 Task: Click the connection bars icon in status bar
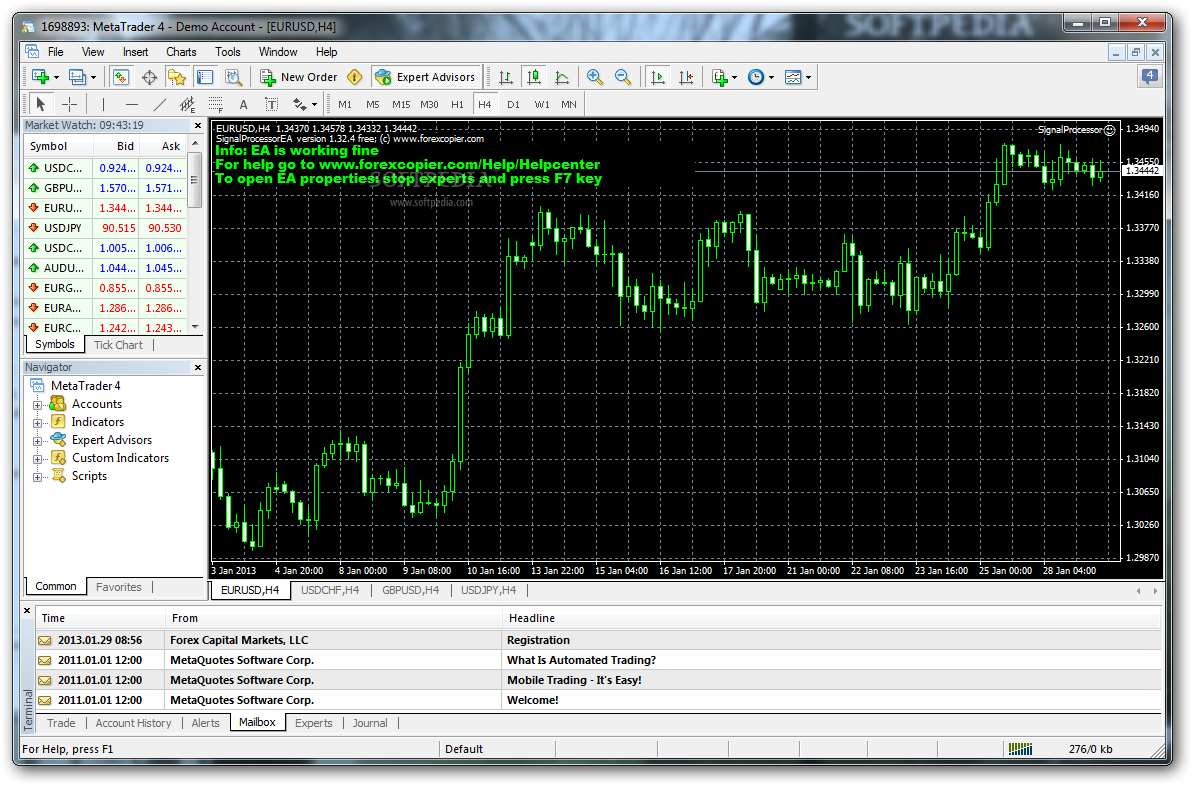pyautogui.click(x=1020, y=749)
